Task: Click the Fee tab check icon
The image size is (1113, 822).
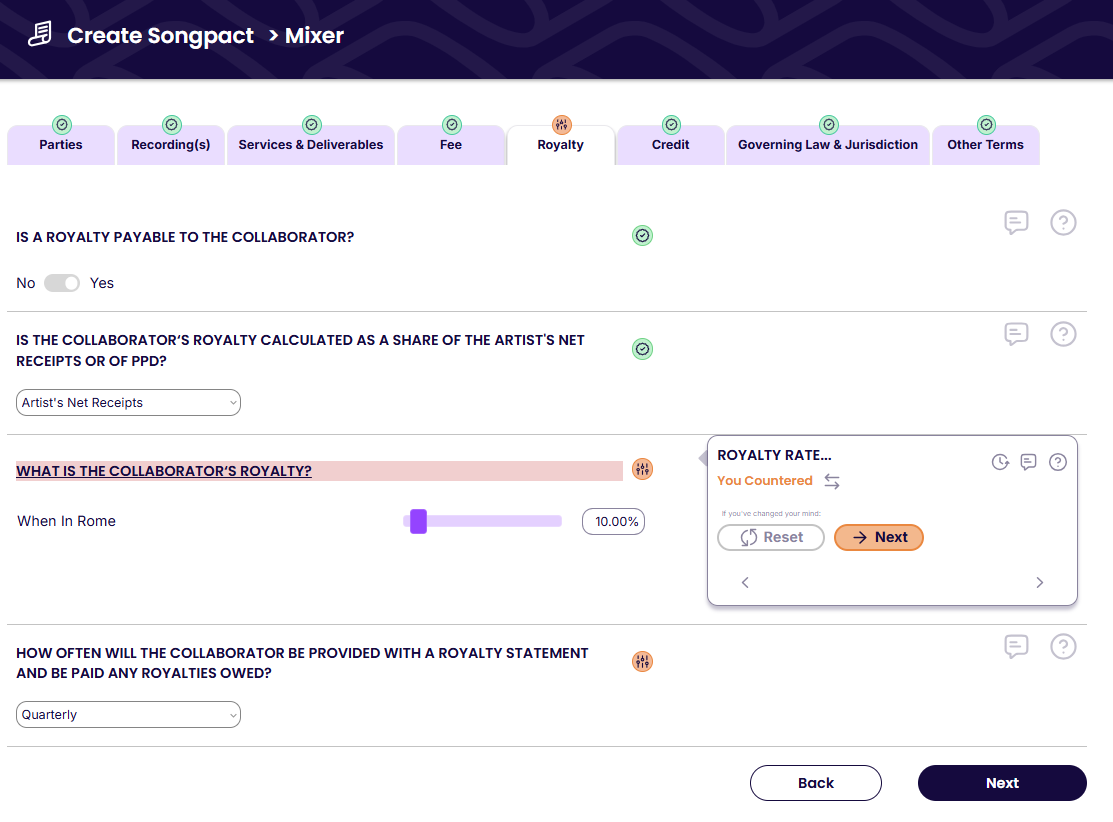Action: [x=451, y=125]
